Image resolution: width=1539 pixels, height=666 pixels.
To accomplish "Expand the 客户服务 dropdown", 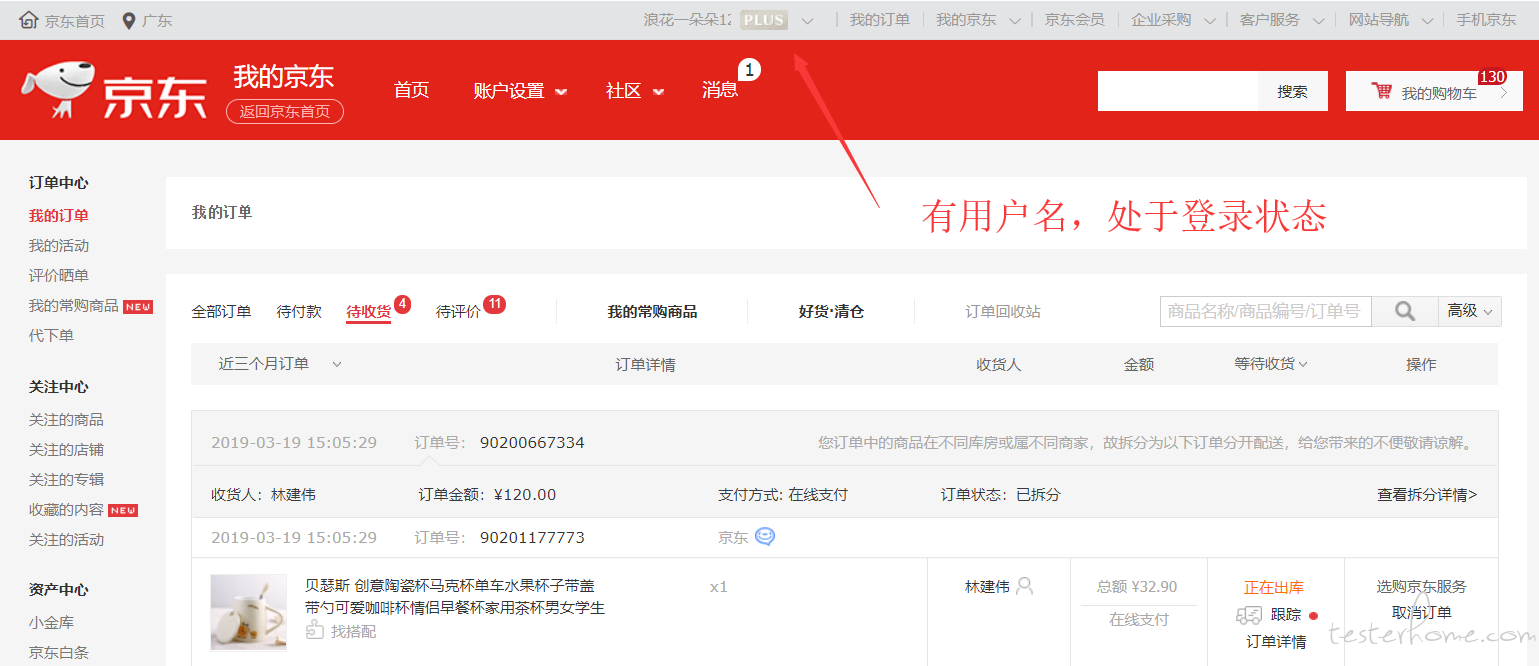I will pos(1318,21).
